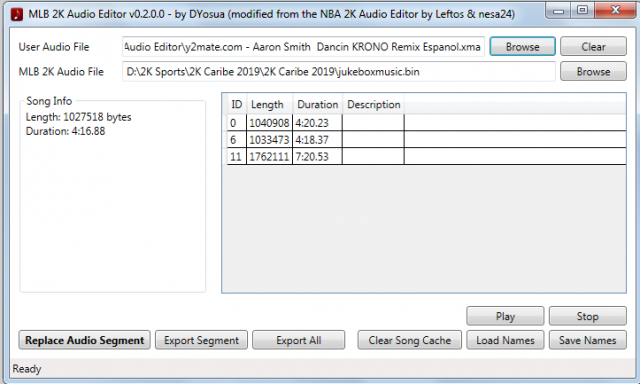640x384 pixels.
Task: Click the Load Names button
Action: (505, 340)
